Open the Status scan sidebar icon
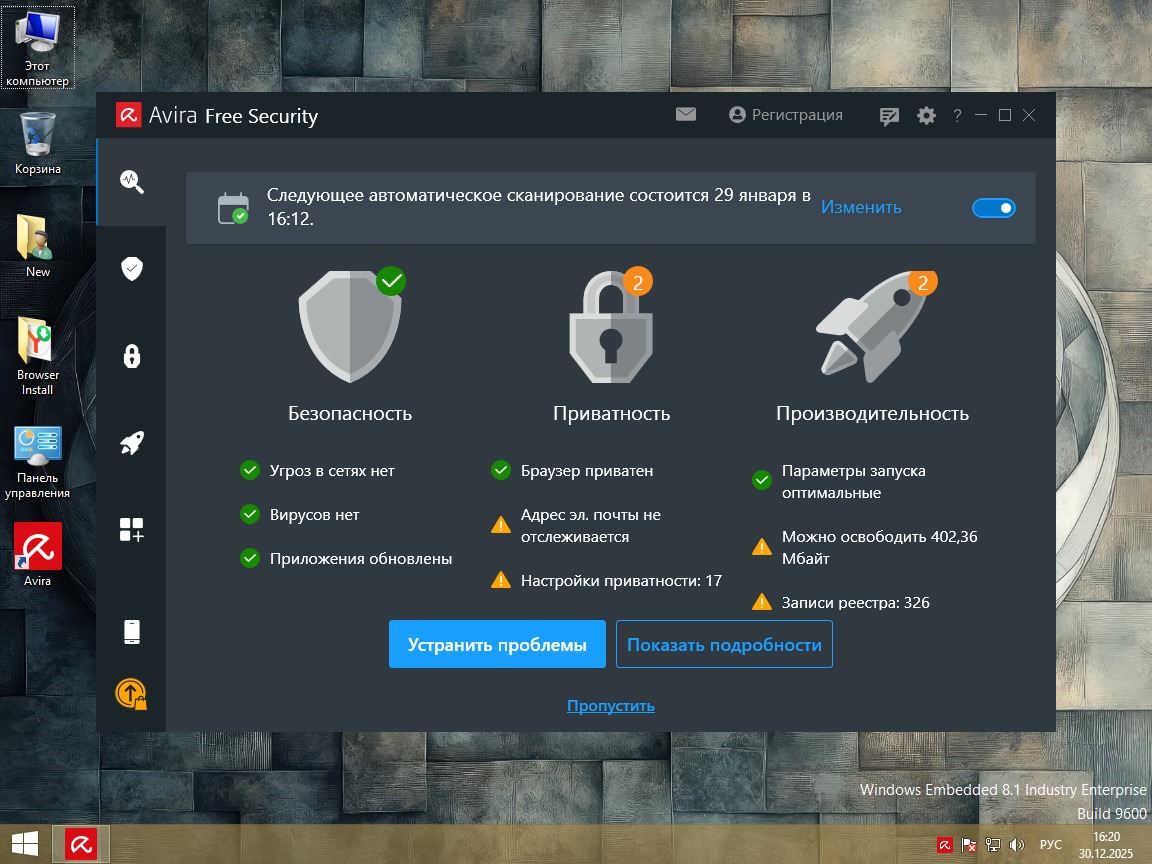Image resolution: width=1152 pixels, height=864 pixels. 132,181
